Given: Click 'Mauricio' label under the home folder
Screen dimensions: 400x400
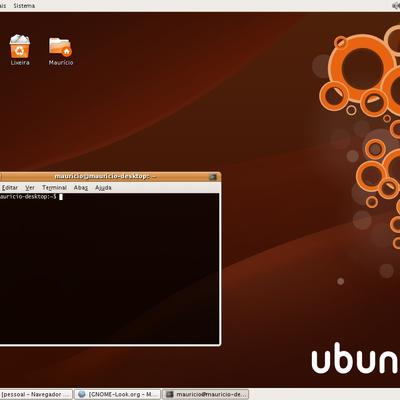Looking at the screenshot, I should tap(61, 62).
